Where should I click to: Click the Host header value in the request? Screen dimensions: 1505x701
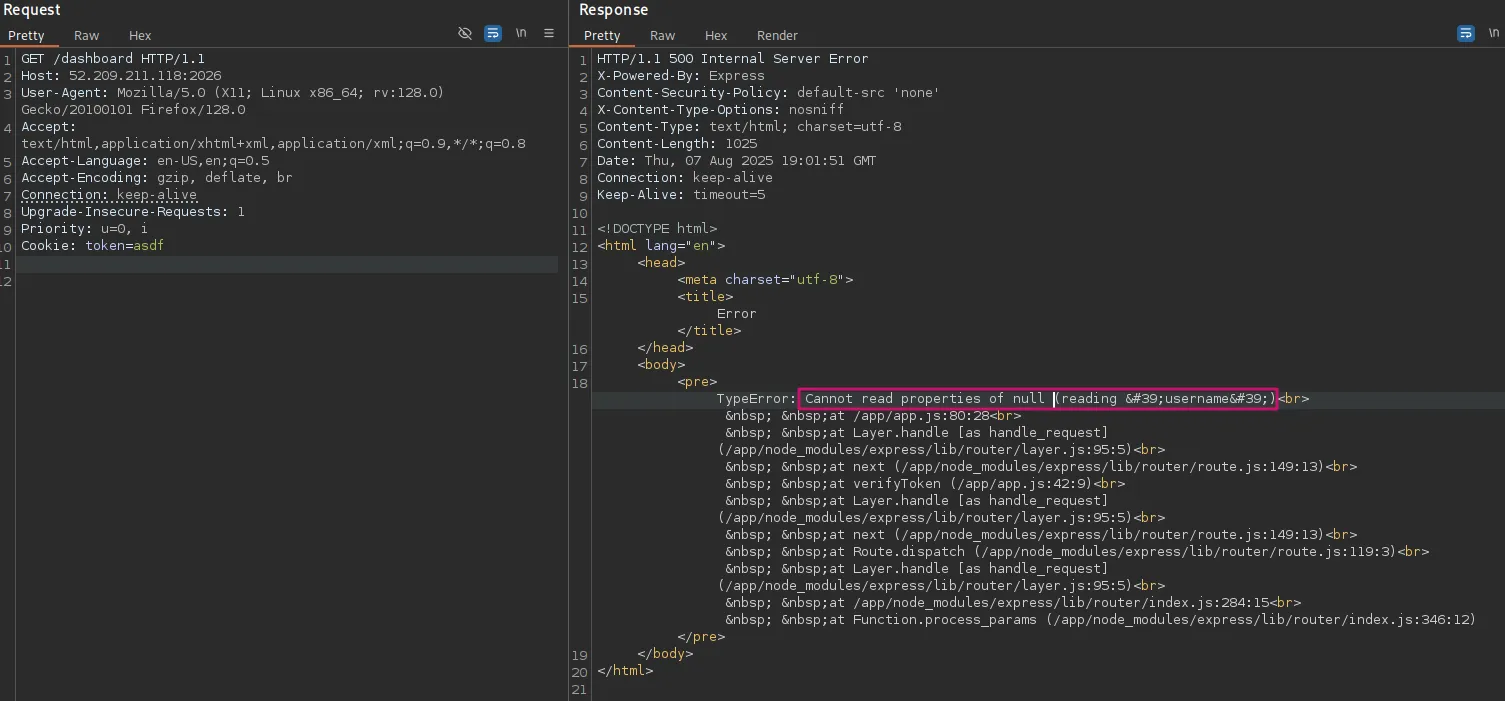coord(145,76)
